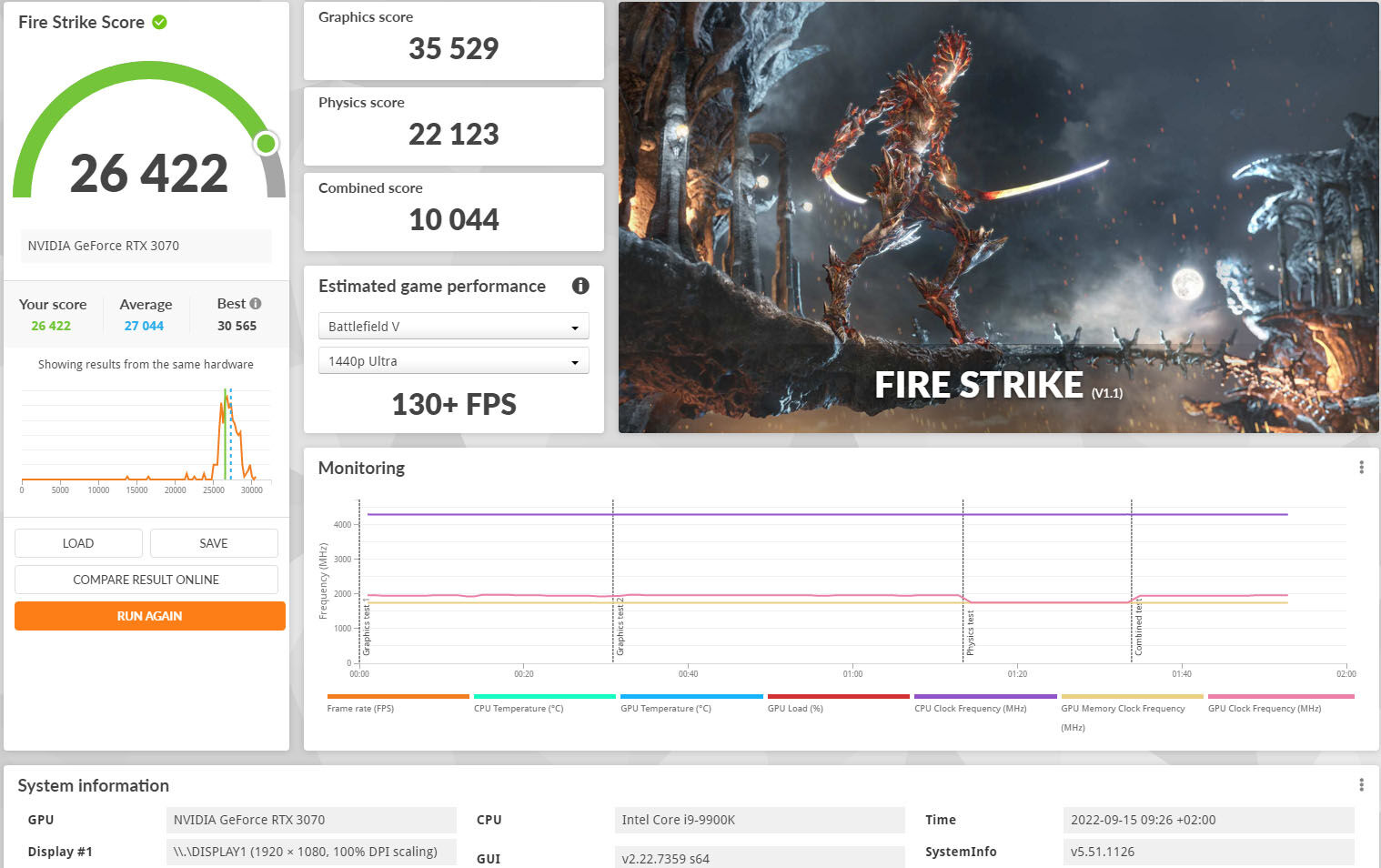Click the purple CPU clock frequency line

(x=827, y=514)
